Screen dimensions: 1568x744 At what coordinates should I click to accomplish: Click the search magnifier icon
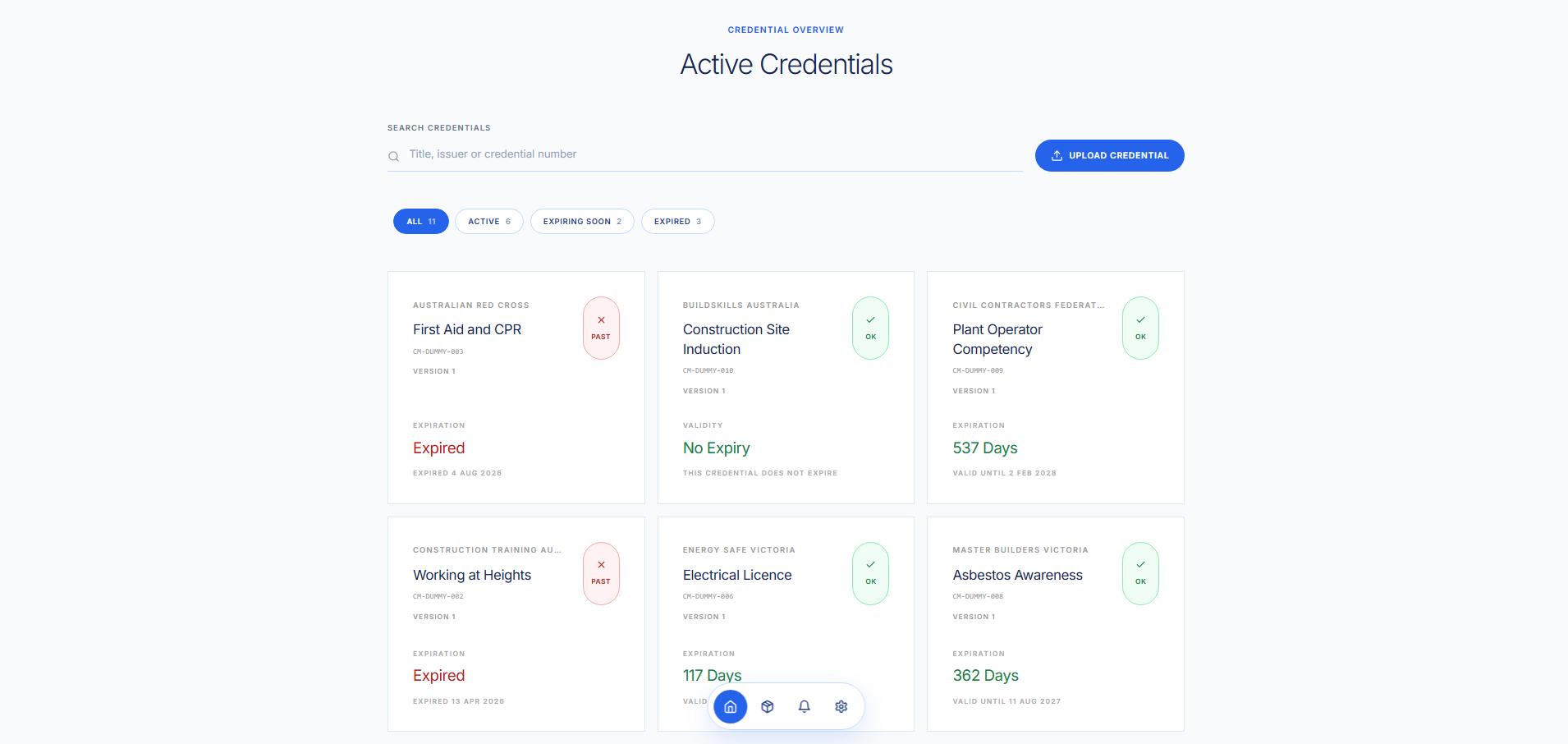pos(394,156)
